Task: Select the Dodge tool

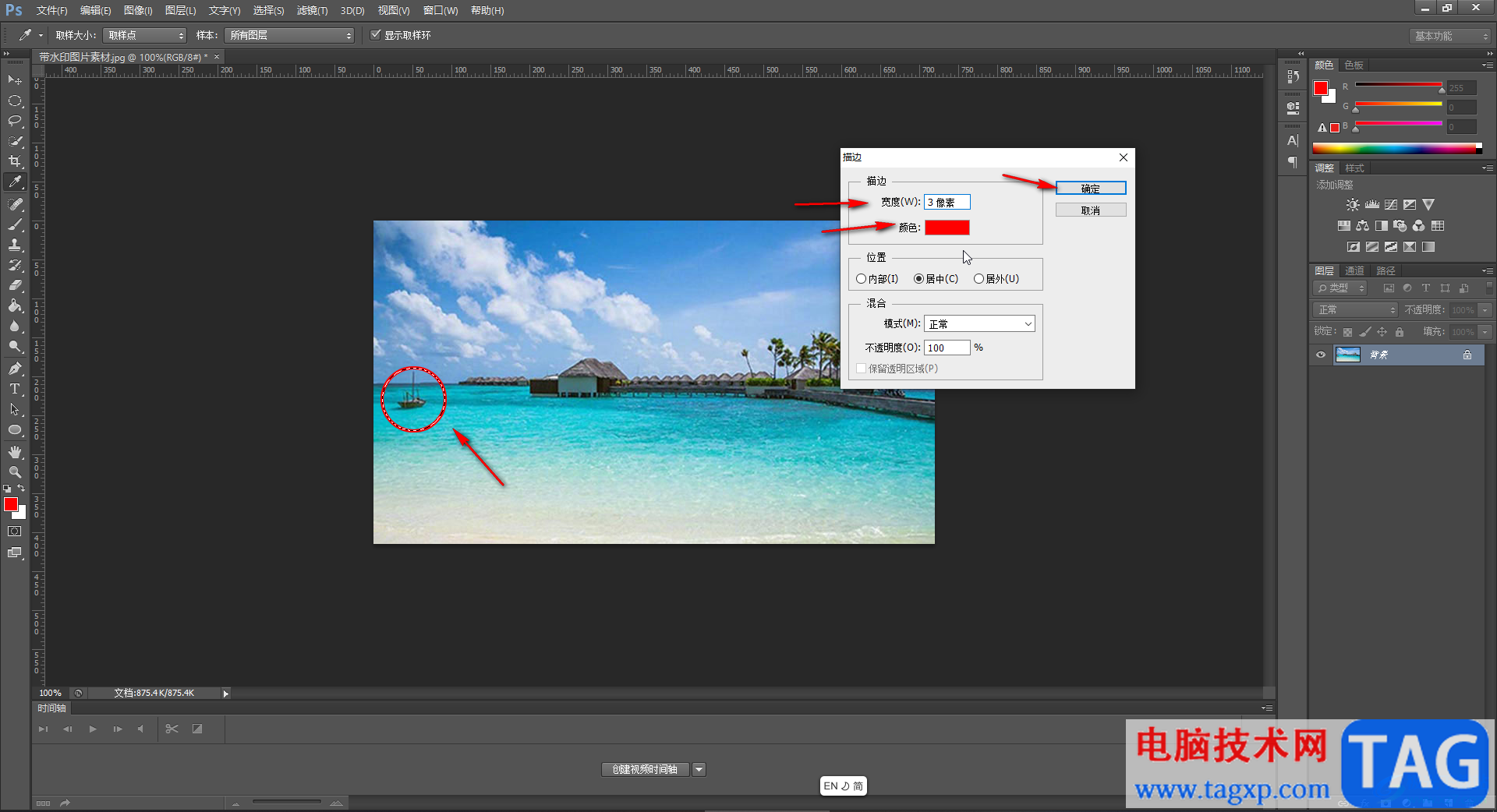Action: pyautogui.click(x=15, y=346)
